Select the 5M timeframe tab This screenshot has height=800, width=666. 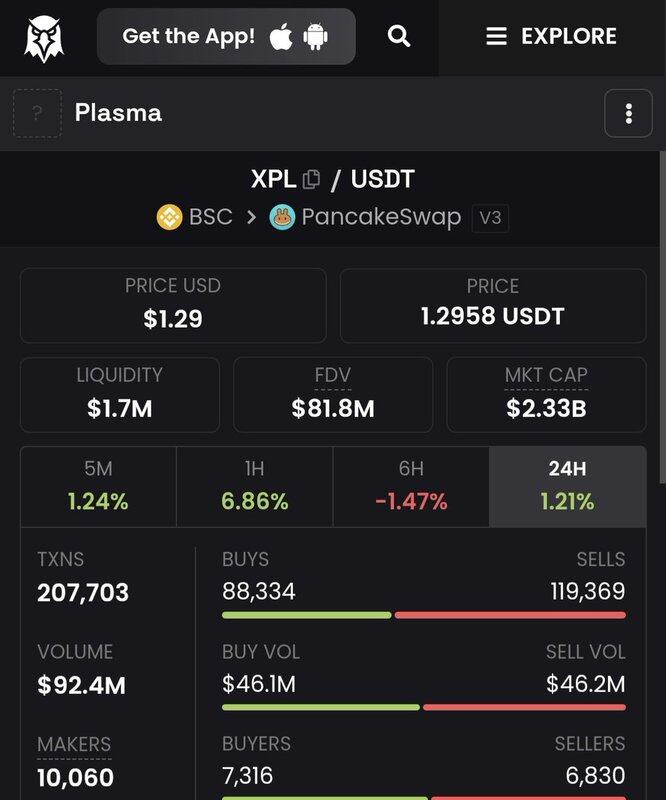pyautogui.click(x=98, y=486)
